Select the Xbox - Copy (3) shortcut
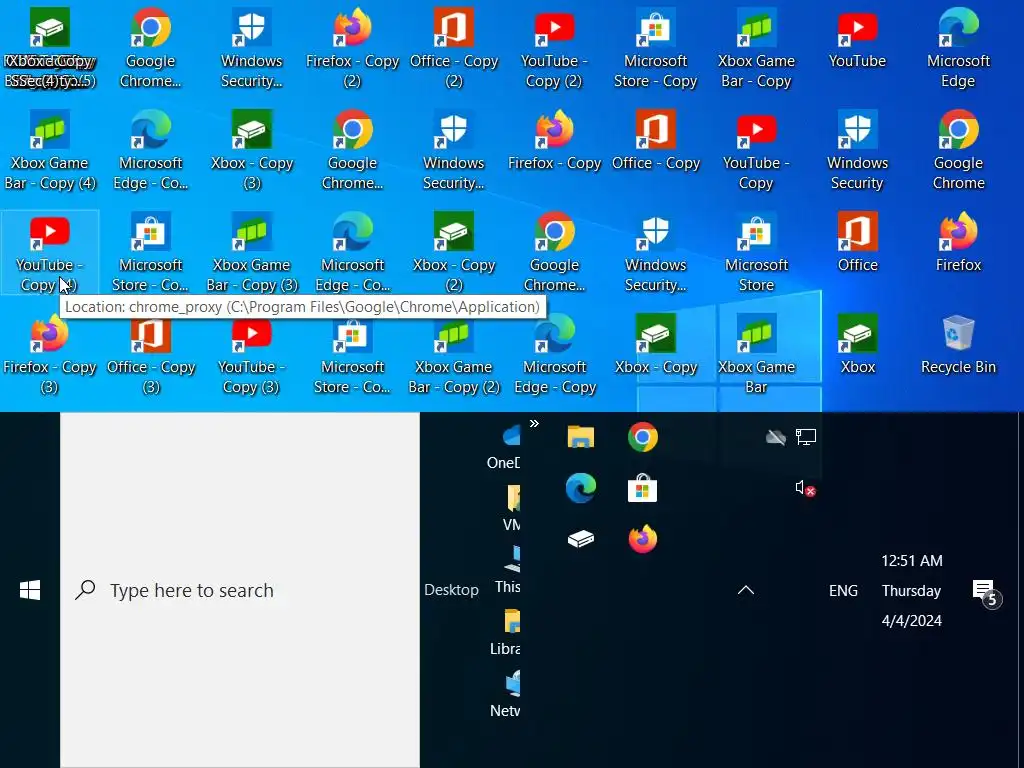Screen dimensions: 1024x768 (x=252, y=151)
